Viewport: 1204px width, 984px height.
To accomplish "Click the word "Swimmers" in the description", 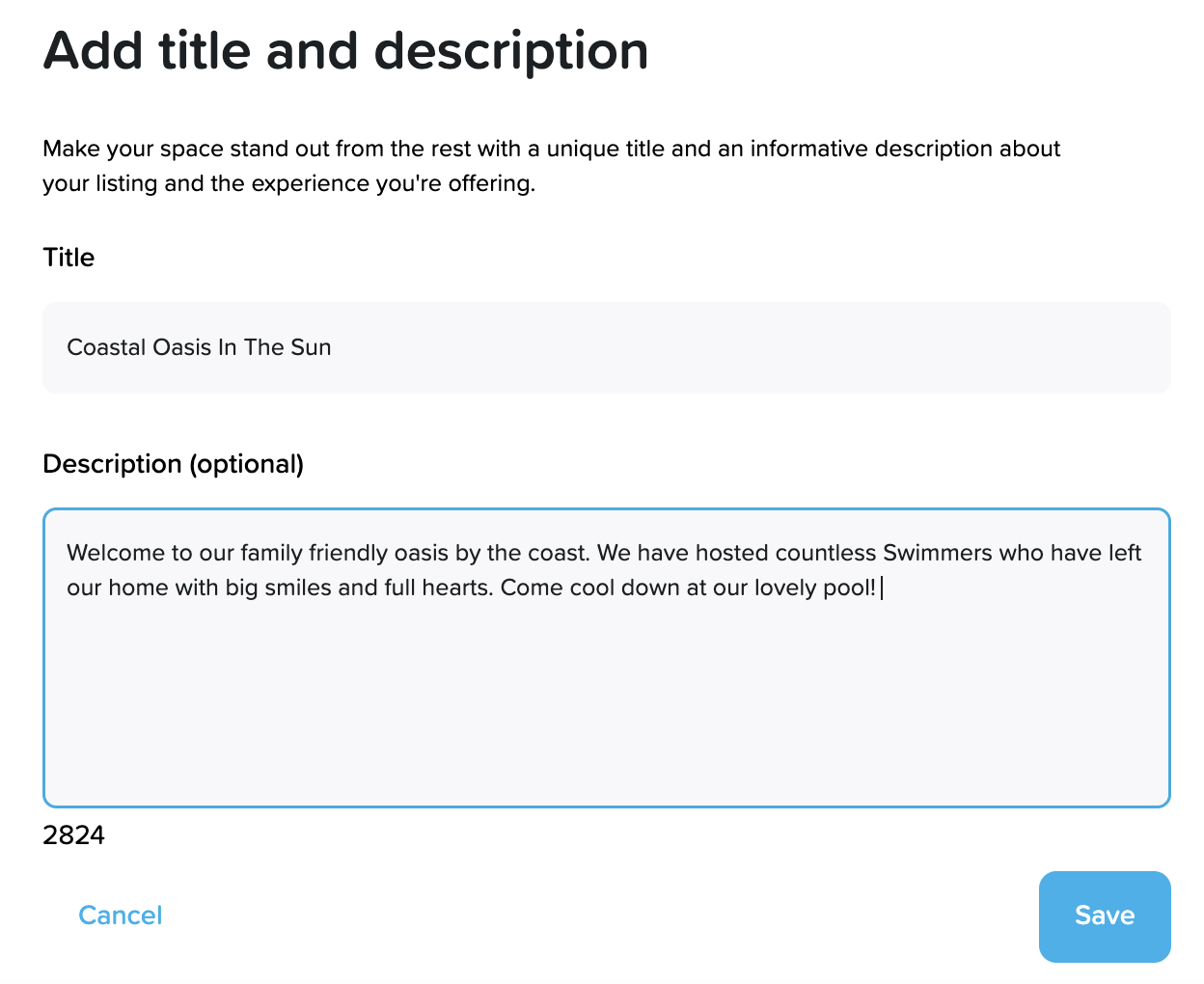I will [938, 553].
